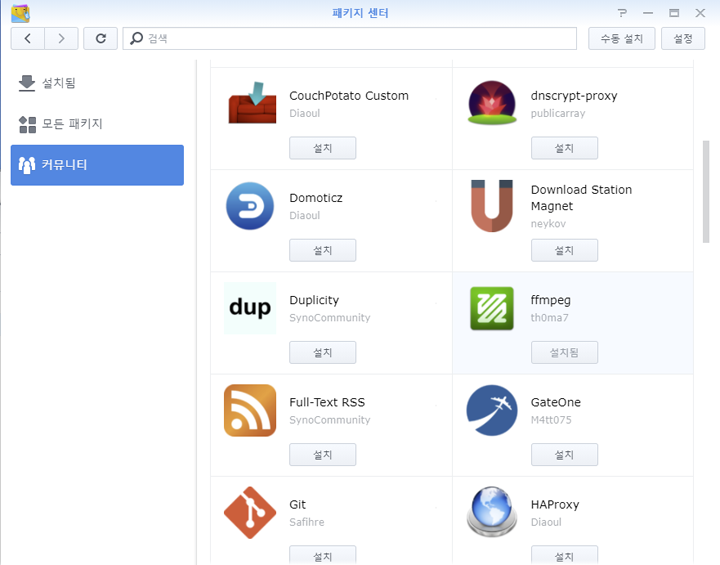The width and height of the screenshot is (720, 565).
Task: Click author name publicarray
Action: click(558, 113)
